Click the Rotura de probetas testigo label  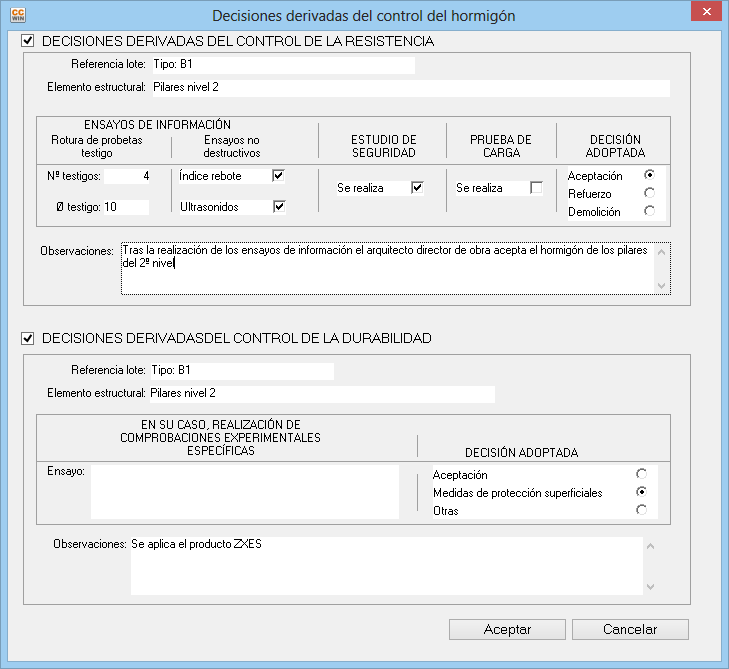97,146
